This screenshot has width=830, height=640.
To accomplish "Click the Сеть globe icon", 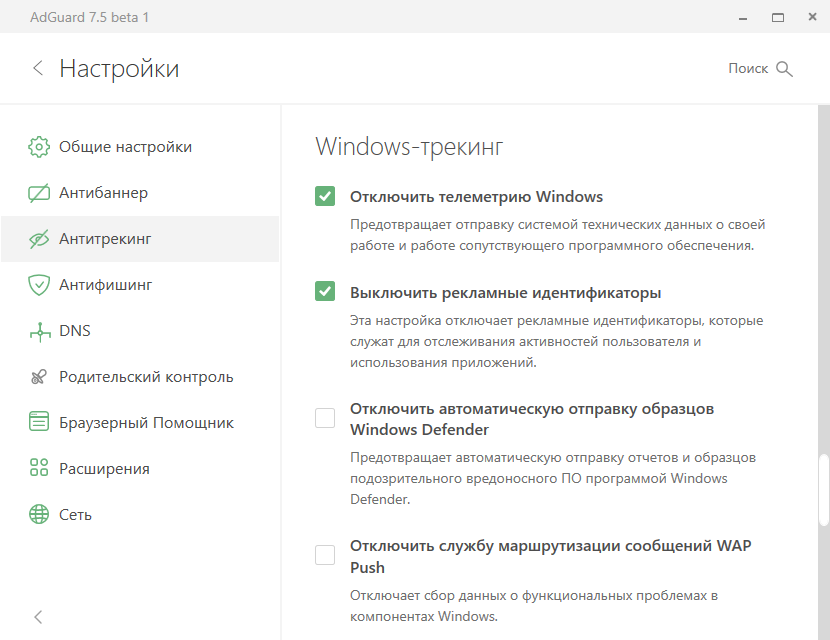I will (x=39, y=514).
